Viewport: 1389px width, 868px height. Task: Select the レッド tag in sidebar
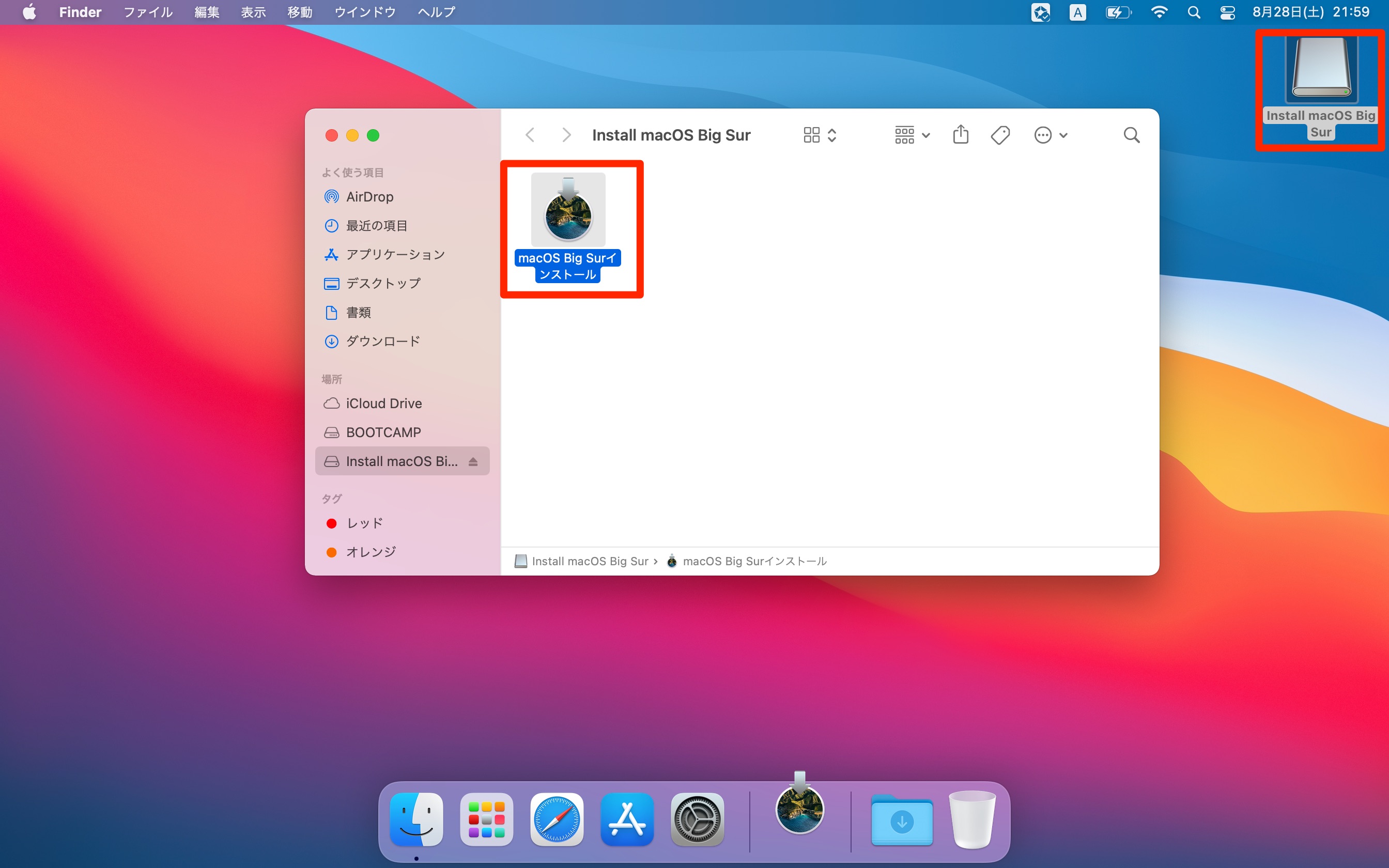(402, 523)
